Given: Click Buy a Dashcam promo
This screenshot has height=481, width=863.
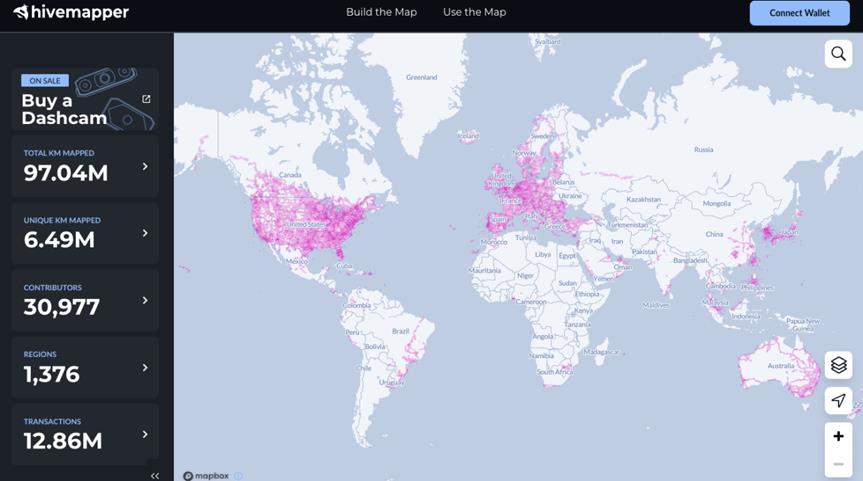Looking at the screenshot, I should 85,99.
